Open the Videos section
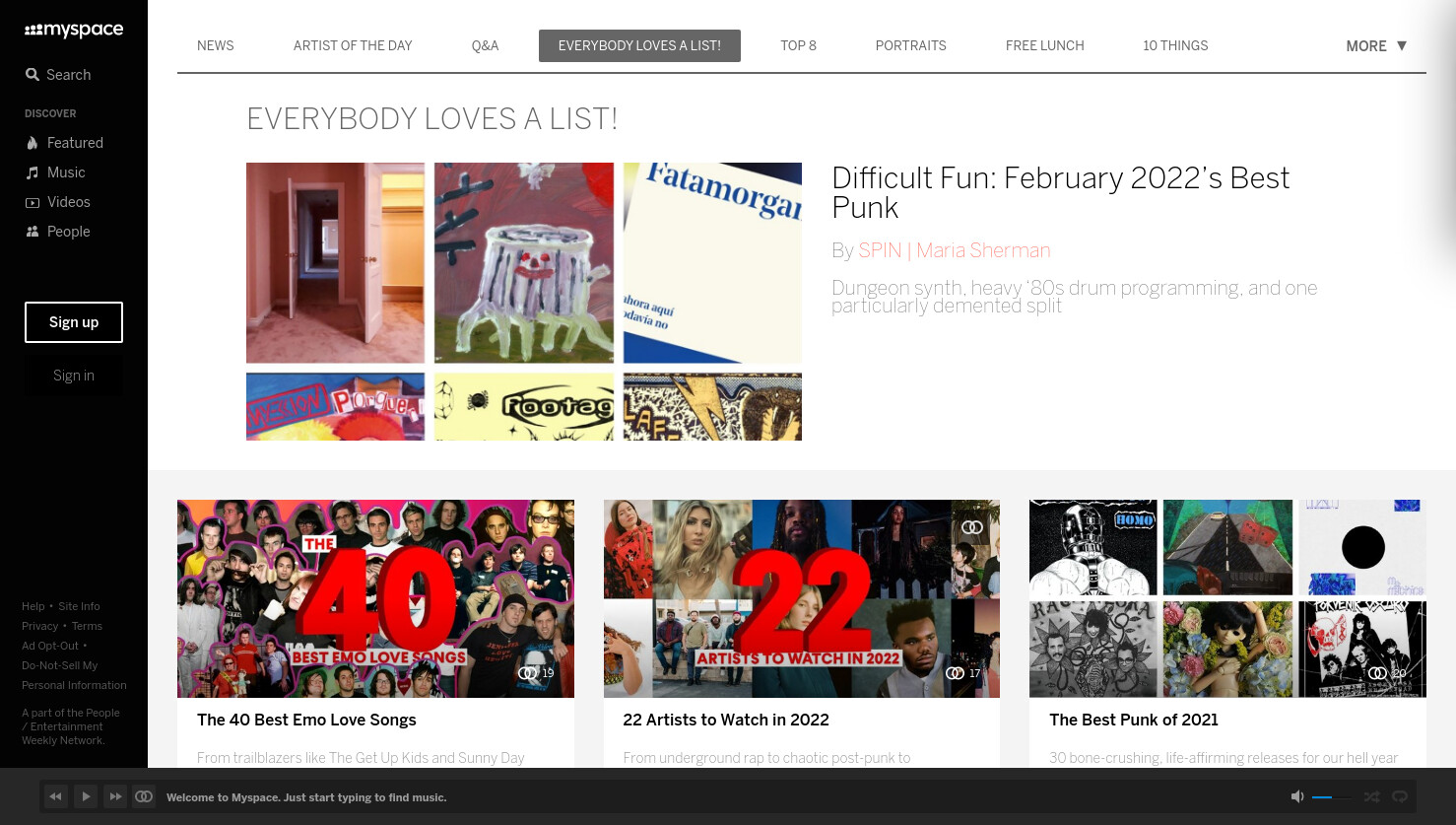This screenshot has height=825, width=1456. point(57,202)
